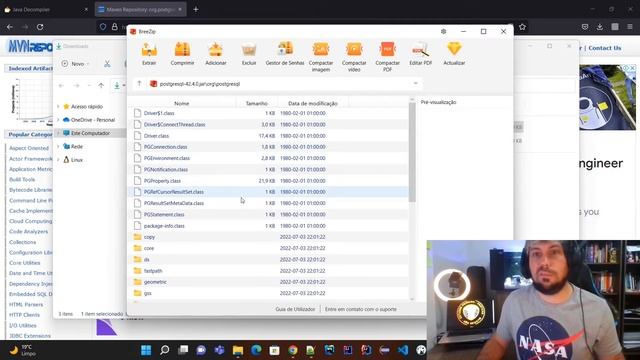Image resolution: width=640 pixels, height=360 pixels.
Task: Open File Explorer from the taskbar
Action: click(x=238, y=350)
